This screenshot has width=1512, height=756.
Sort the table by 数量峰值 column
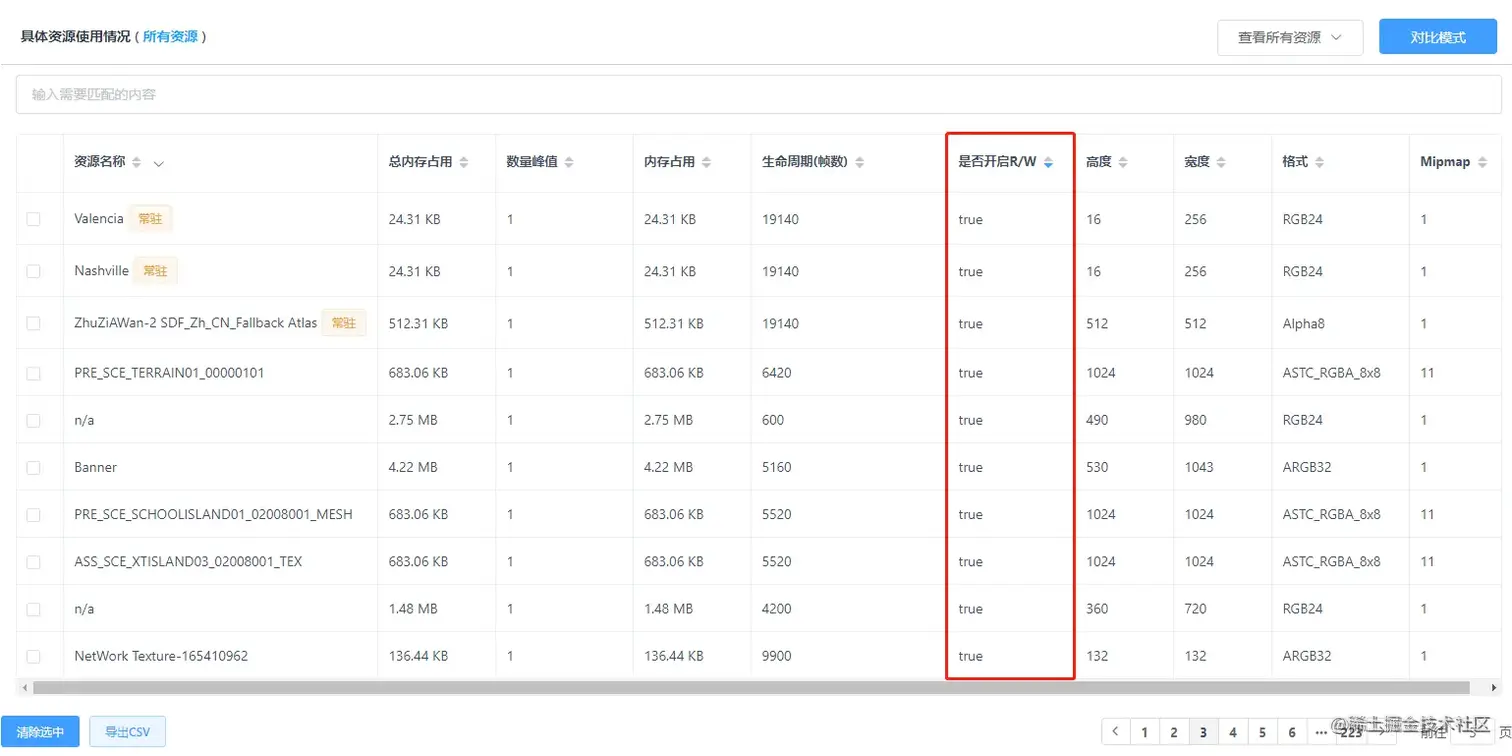pyautogui.click(x=570, y=161)
